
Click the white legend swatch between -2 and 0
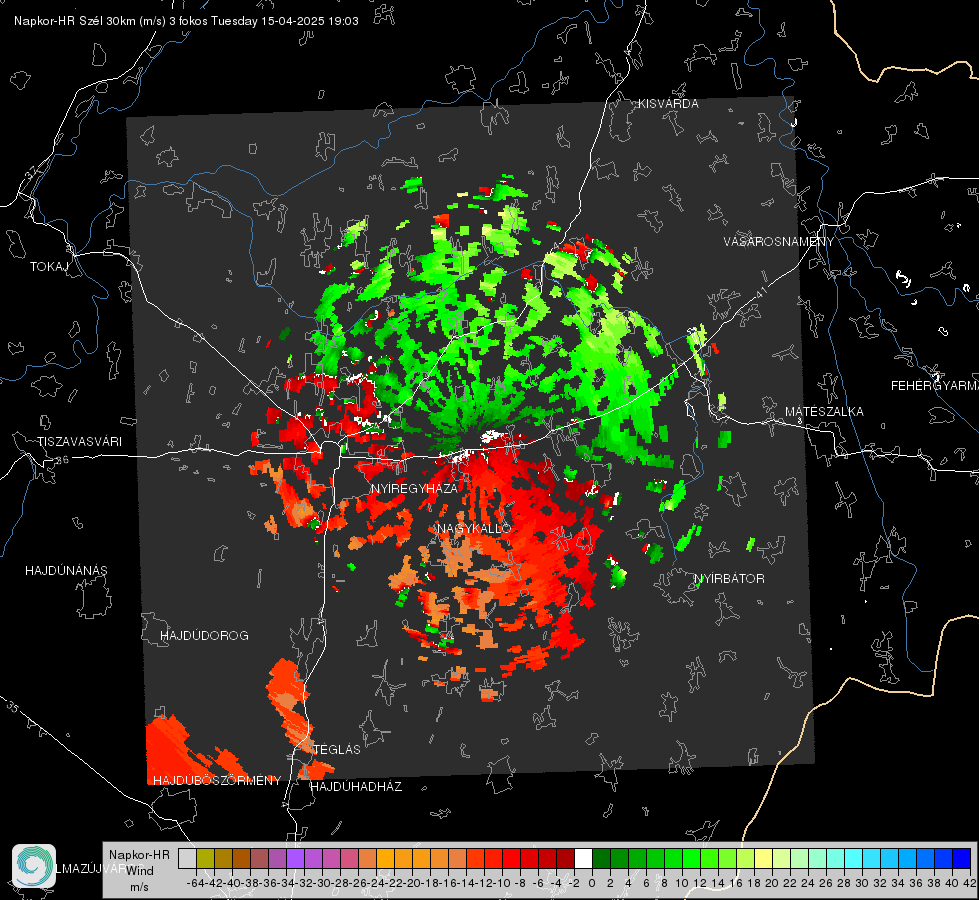point(583,858)
